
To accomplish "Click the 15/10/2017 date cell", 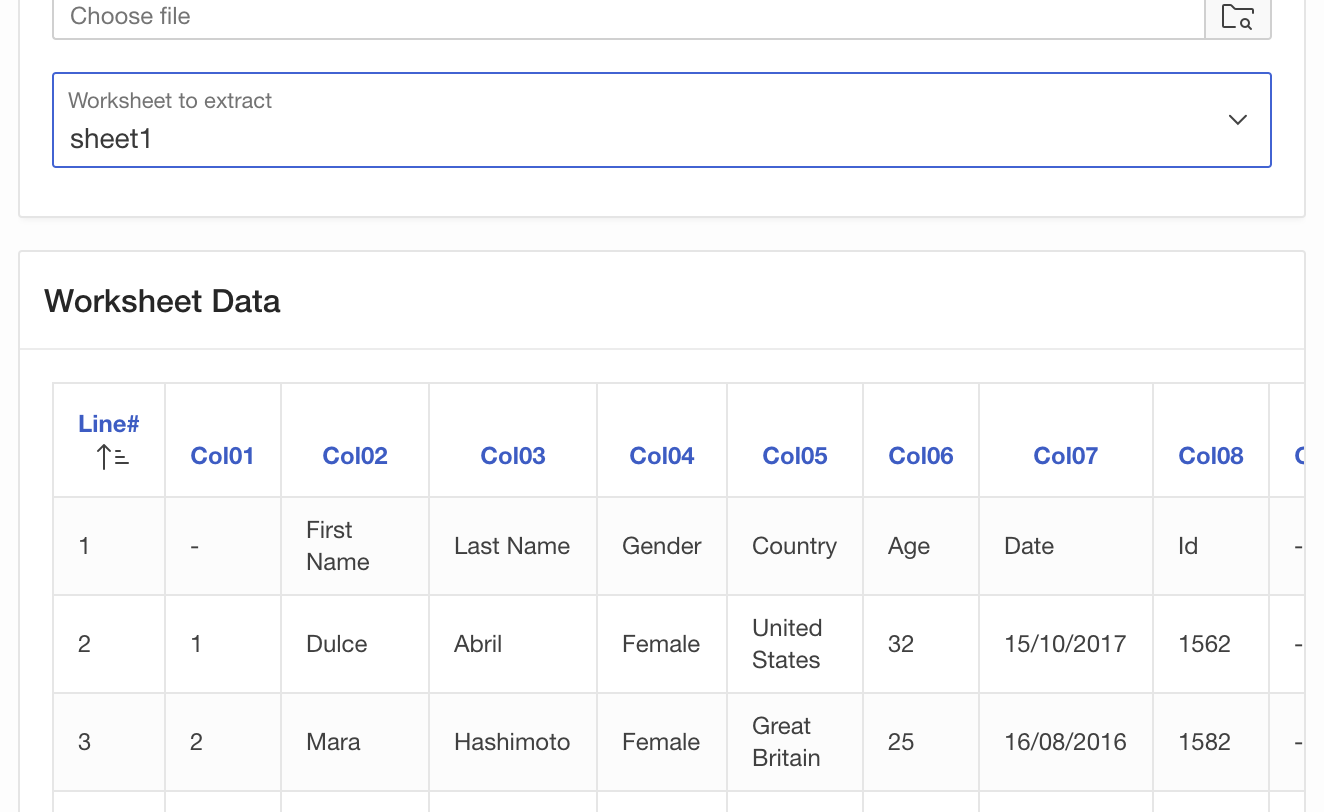I will [1065, 644].
